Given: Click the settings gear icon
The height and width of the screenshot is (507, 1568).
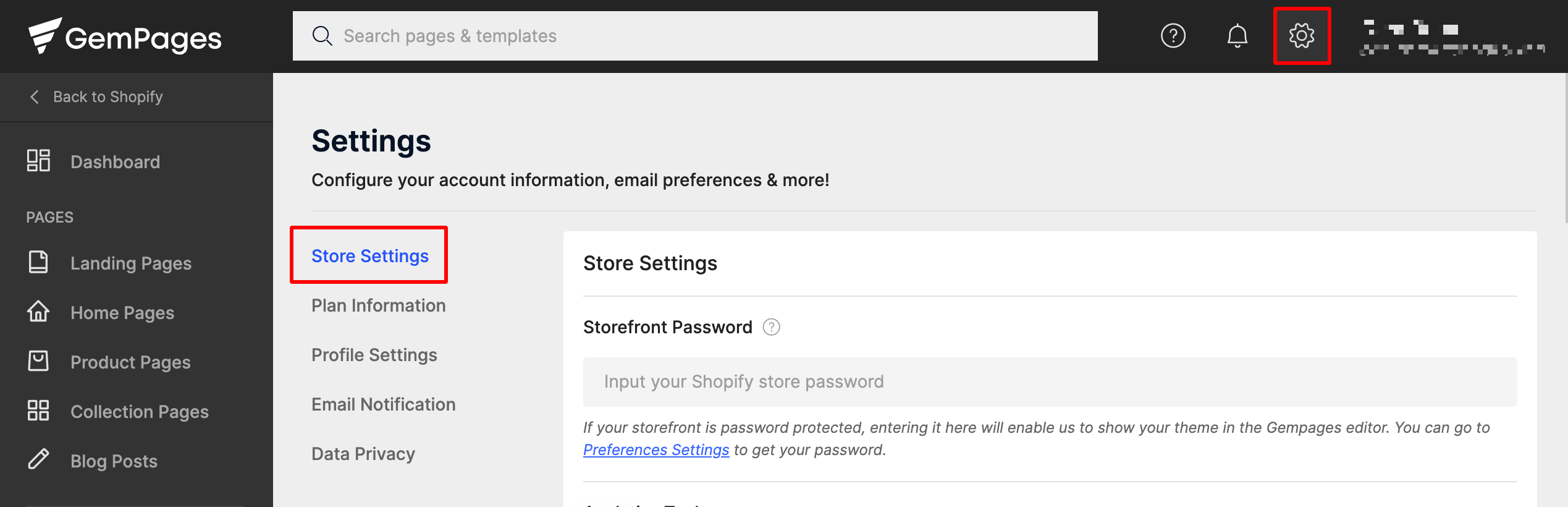Looking at the screenshot, I should [1302, 36].
